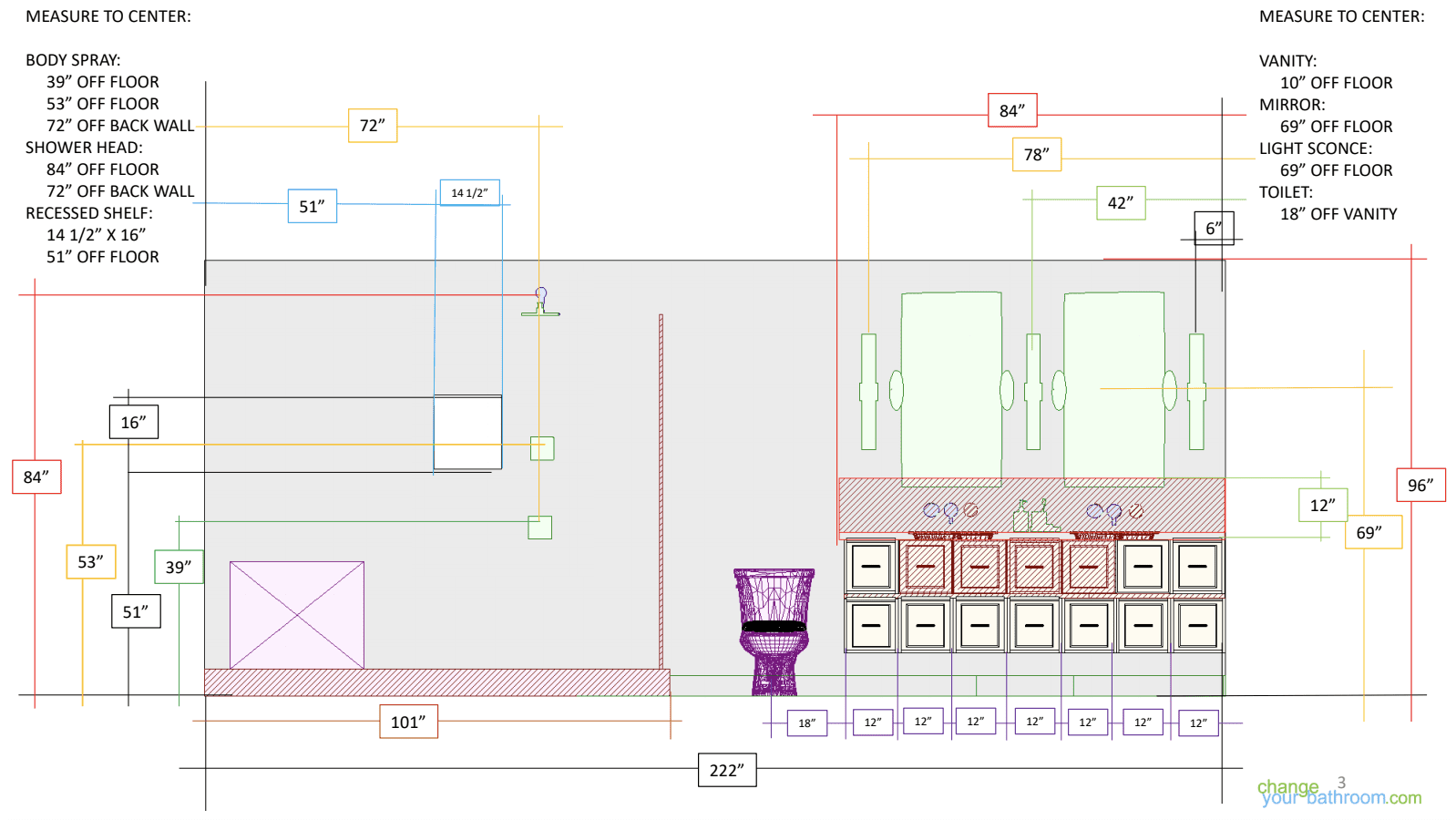1456x820 pixels.
Task: Click the LIGHT SCONCE: heading
Action: pyautogui.click(x=1316, y=149)
